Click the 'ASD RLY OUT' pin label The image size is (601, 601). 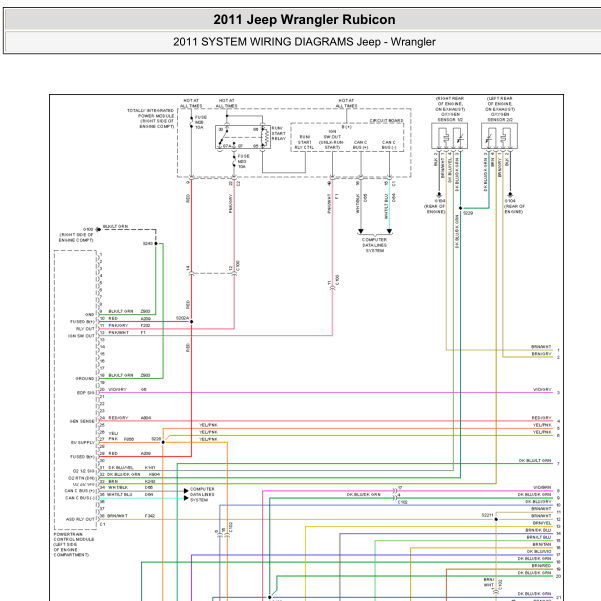[x=80, y=519]
